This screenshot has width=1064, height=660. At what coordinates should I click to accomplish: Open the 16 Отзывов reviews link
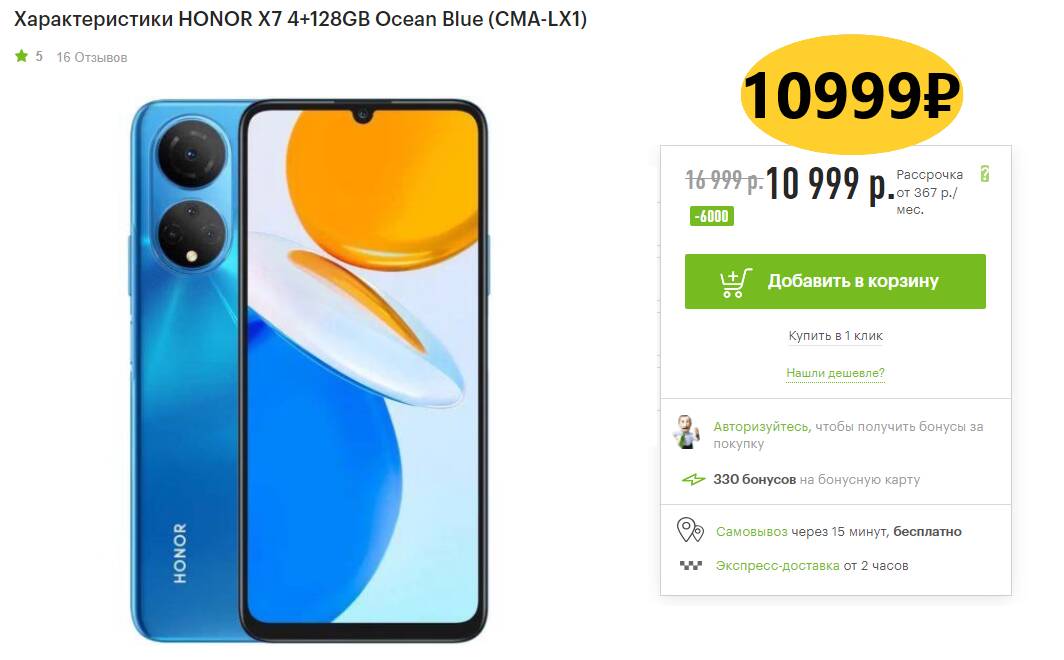[x=92, y=58]
